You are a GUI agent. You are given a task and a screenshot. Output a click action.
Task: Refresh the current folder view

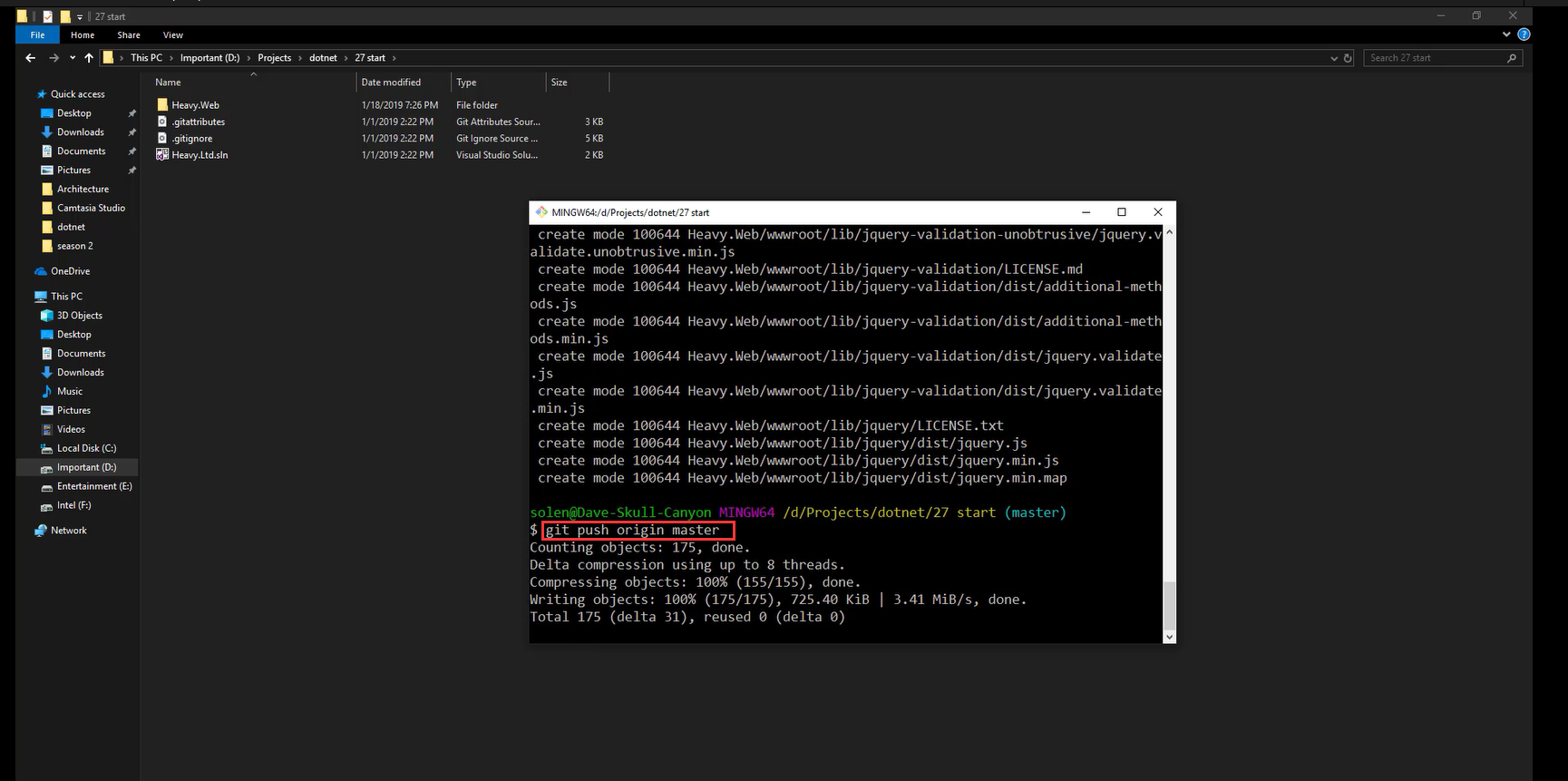tap(1348, 58)
